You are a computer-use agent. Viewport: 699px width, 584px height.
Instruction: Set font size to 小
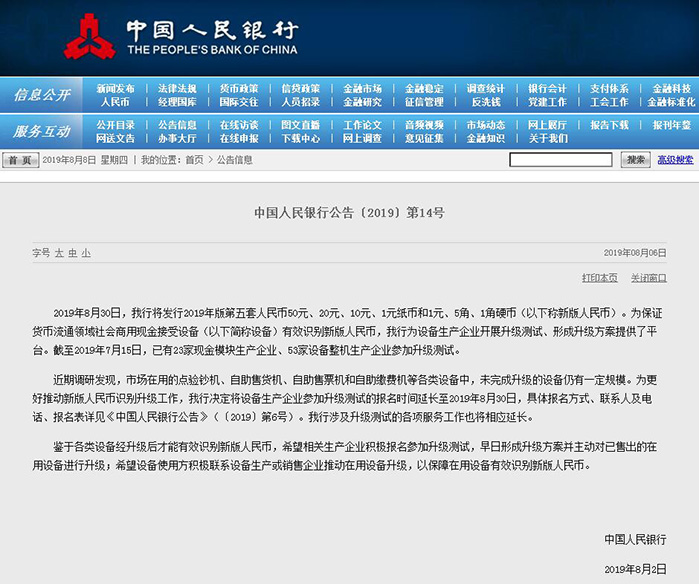pos(86,253)
